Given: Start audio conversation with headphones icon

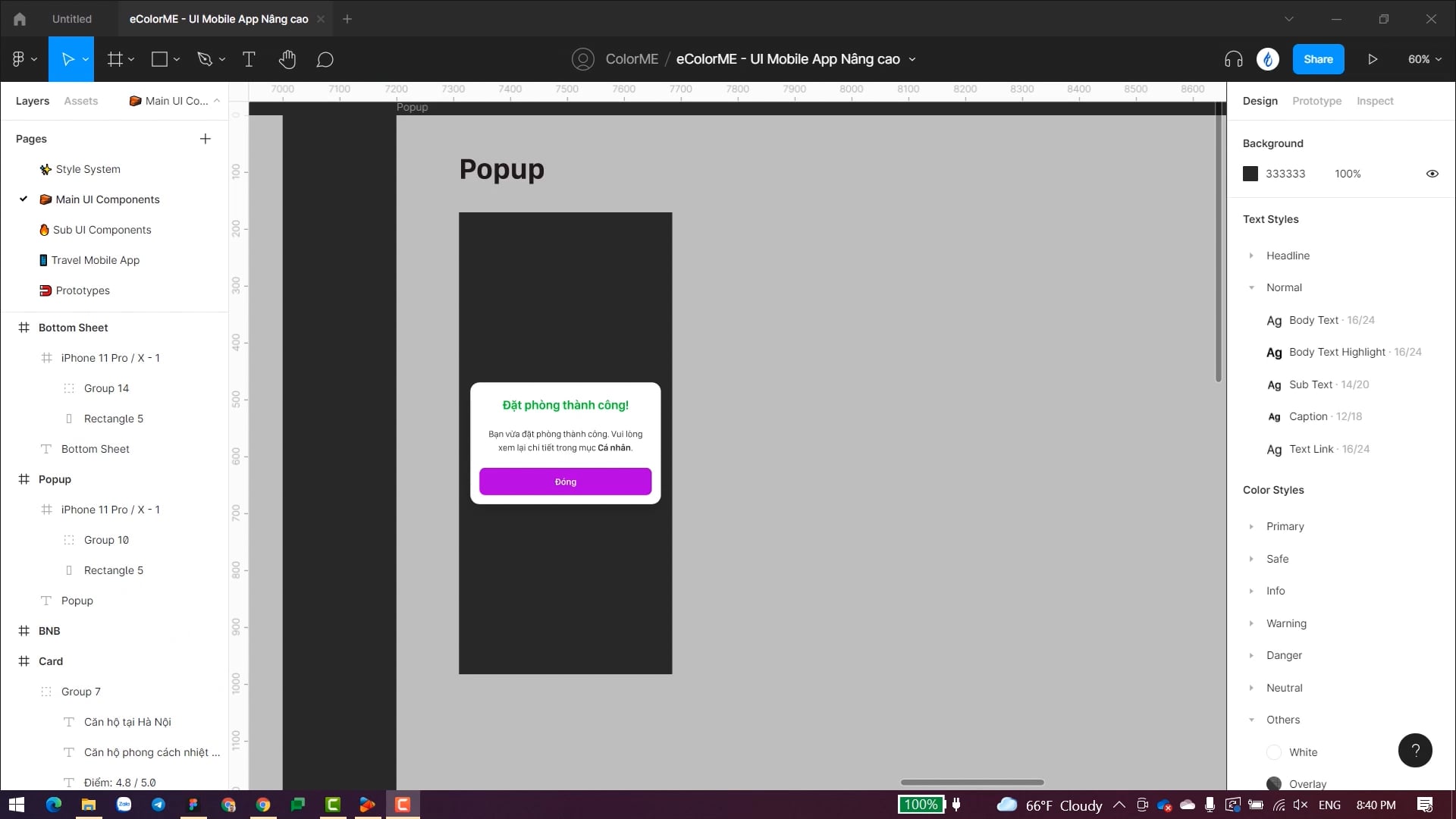Looking at the screenshot, I should click(1234, 59).
